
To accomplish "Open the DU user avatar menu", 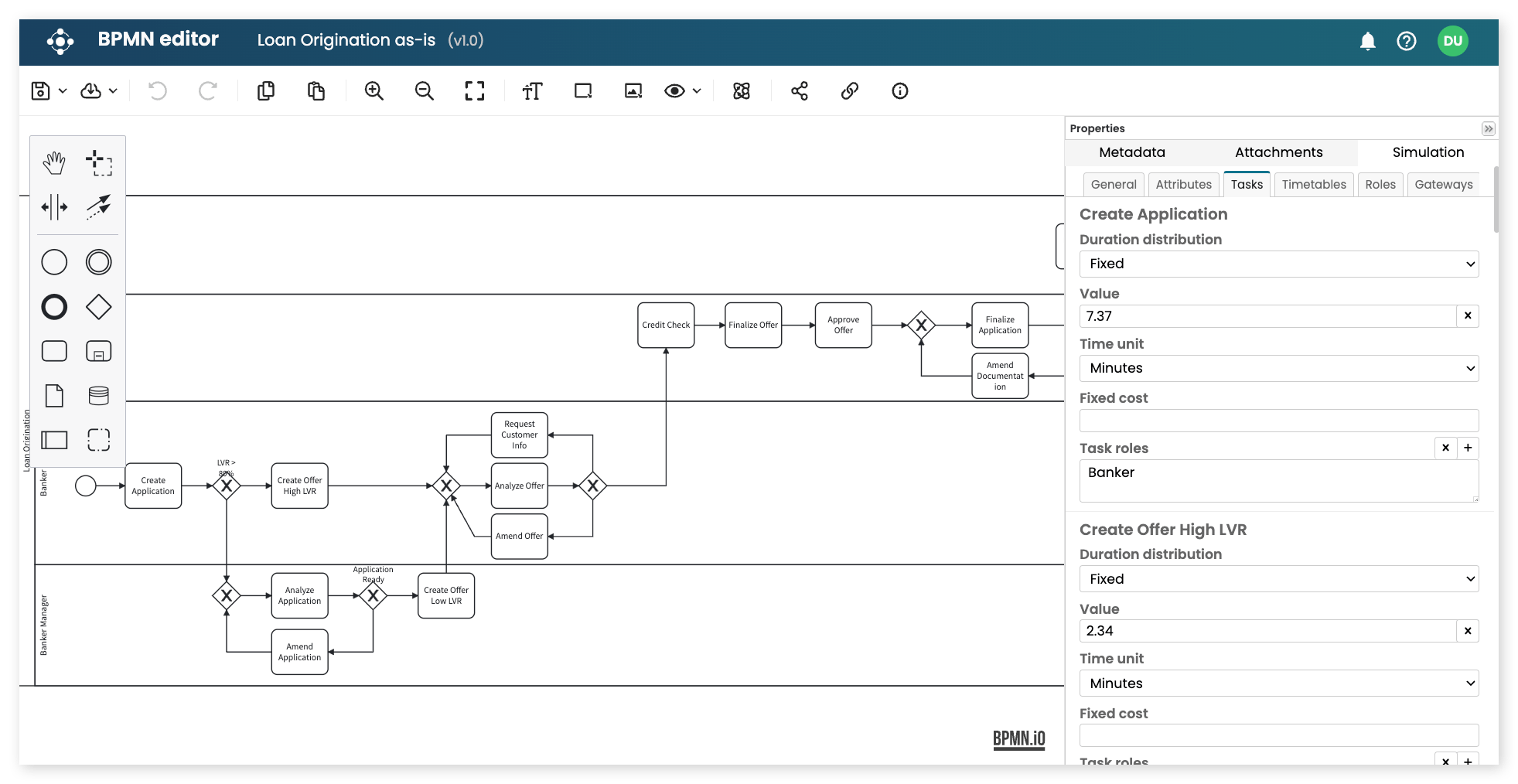I will (x=1453, y=41).
